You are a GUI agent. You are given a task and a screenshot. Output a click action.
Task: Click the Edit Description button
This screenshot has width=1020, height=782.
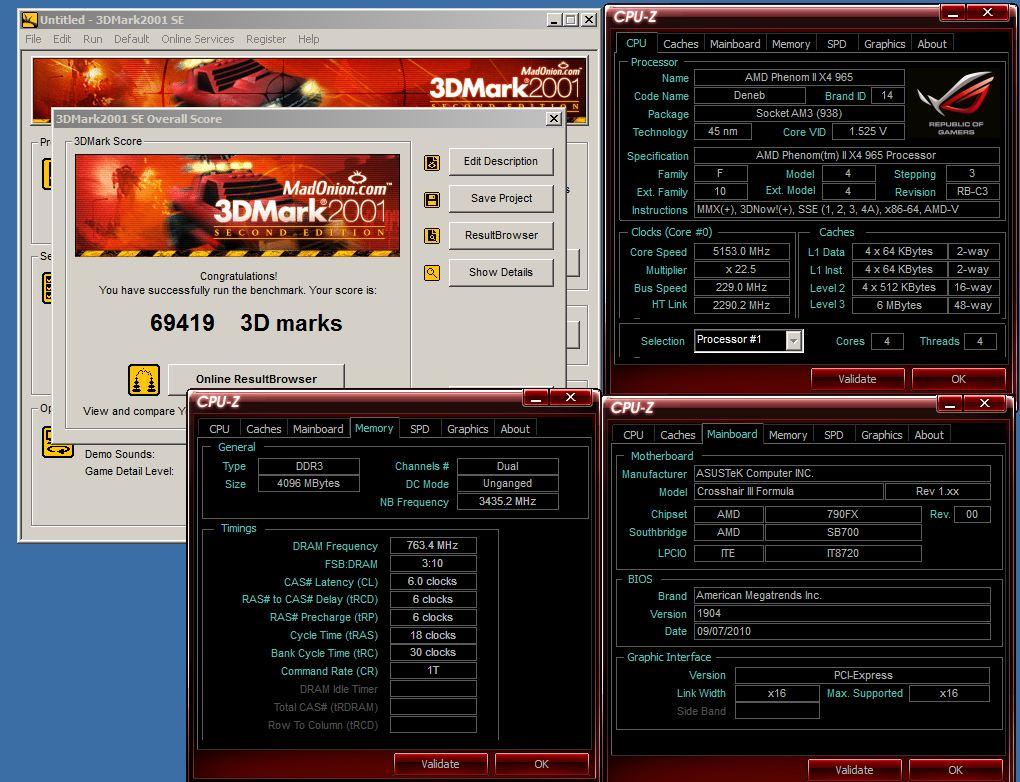[x=501, y=161]
